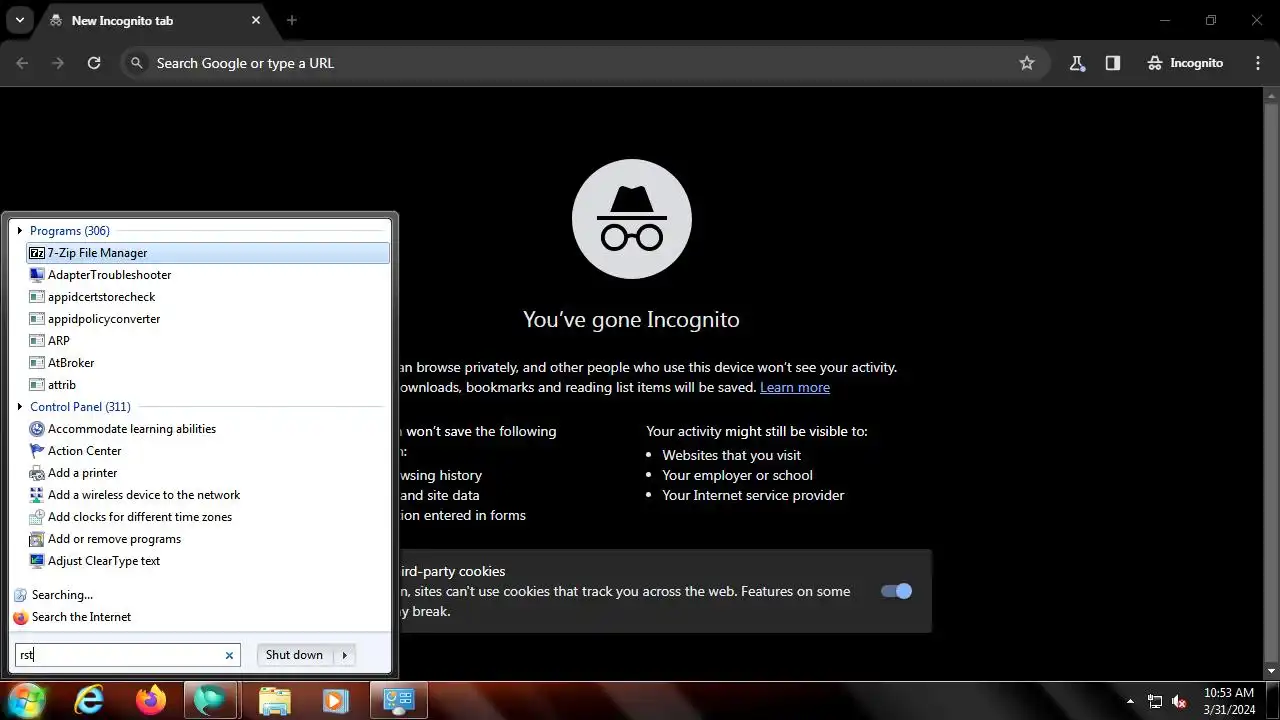Open Adjust ClearType text
Image resolution: width=1280 pixels, height=720 pixels.
[207, 561]
